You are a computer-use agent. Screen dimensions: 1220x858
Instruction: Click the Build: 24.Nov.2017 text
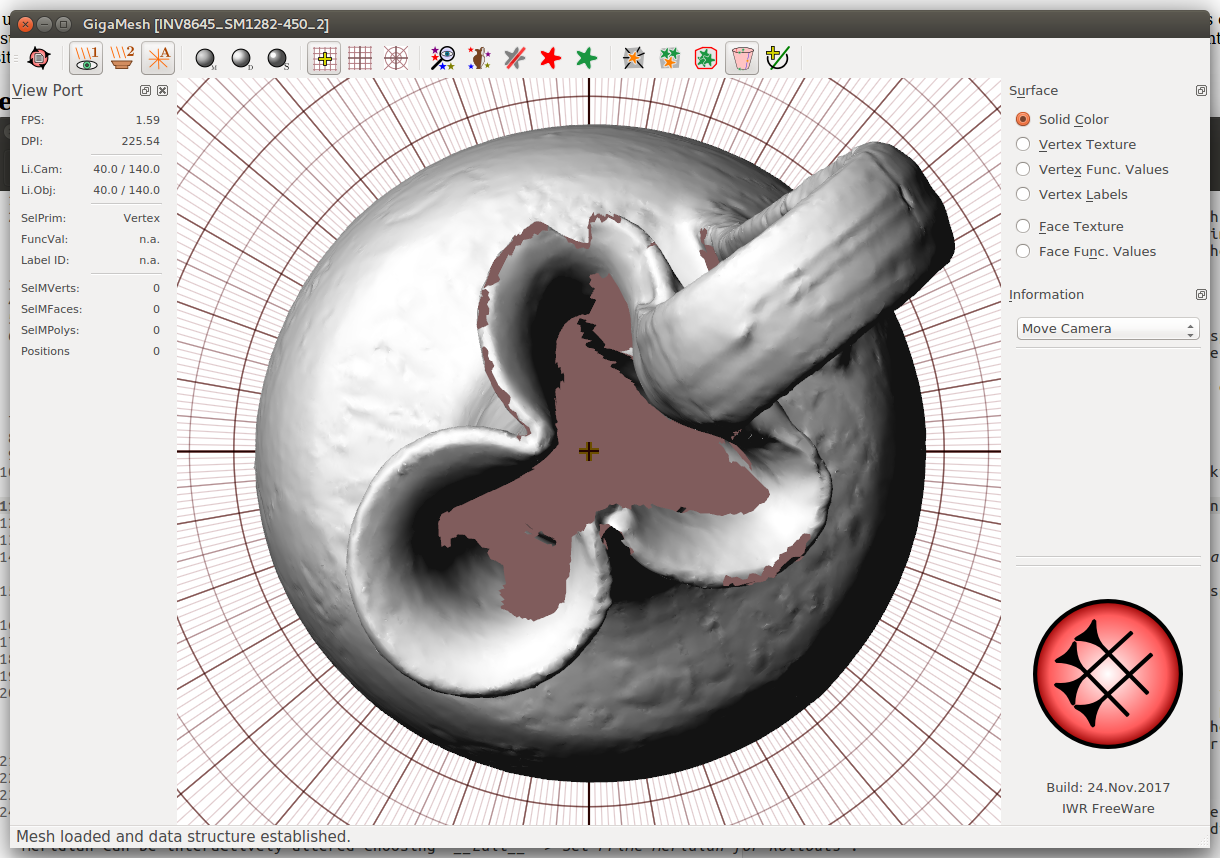[1108, 787]
